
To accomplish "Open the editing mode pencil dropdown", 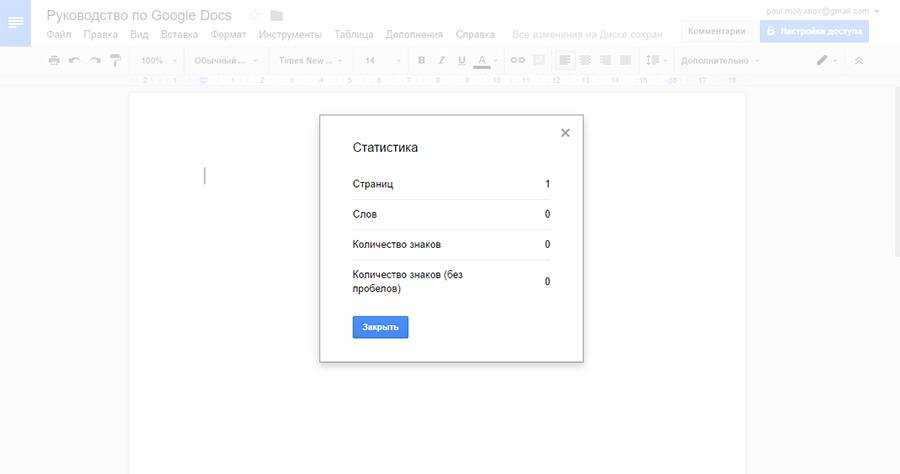I will (x=827, y=60).
